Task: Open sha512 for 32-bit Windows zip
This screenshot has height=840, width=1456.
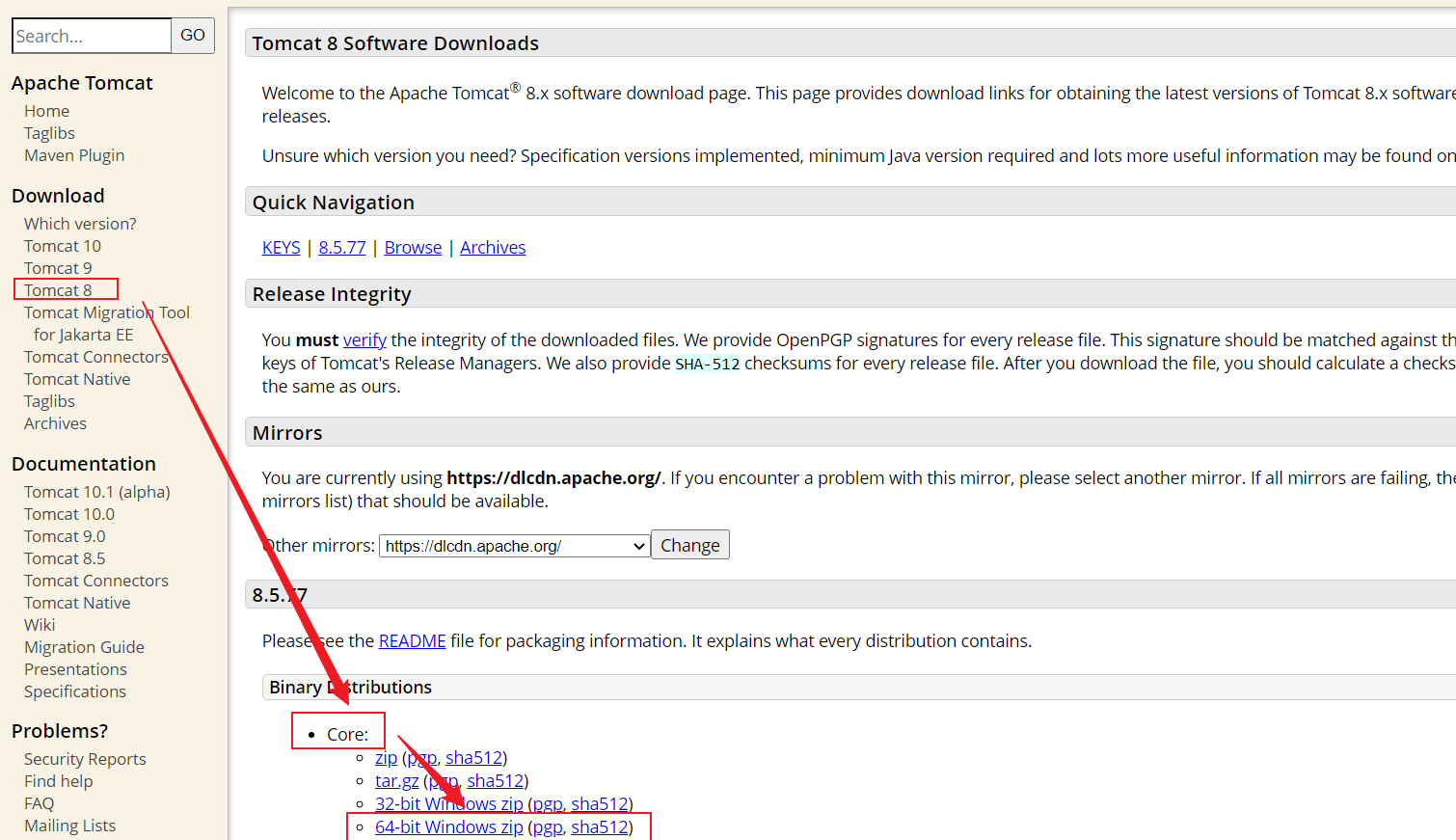Action: tap(600, 804)
